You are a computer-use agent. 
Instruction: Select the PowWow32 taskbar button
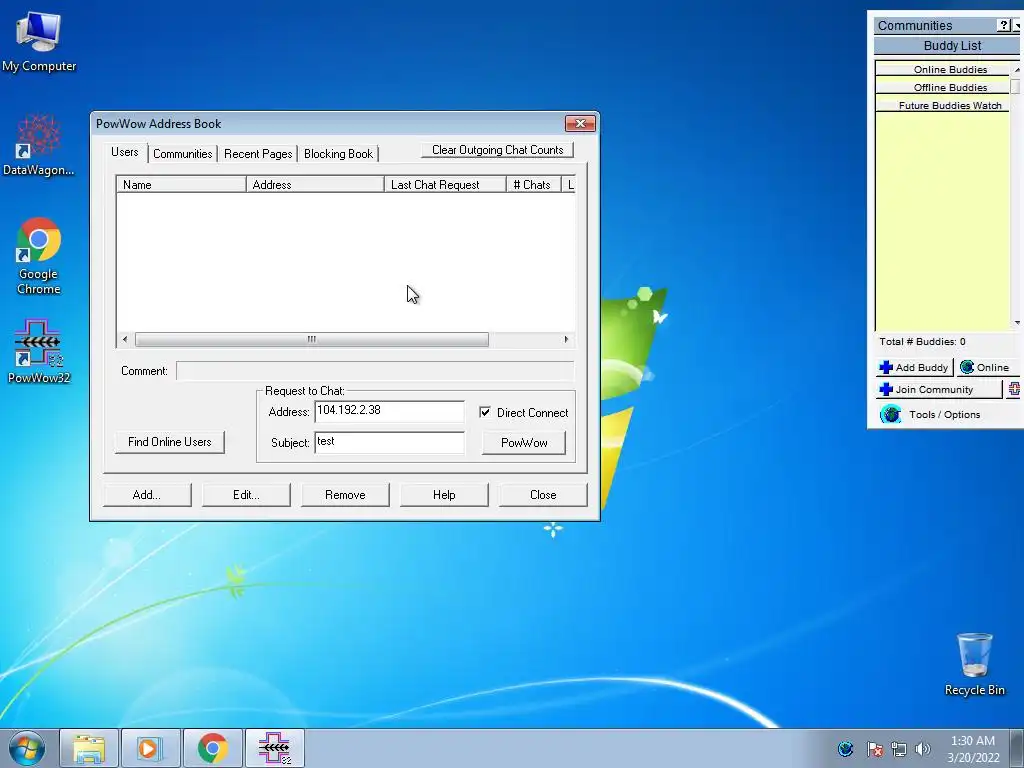pyautogui.click(x=274, y=748)
